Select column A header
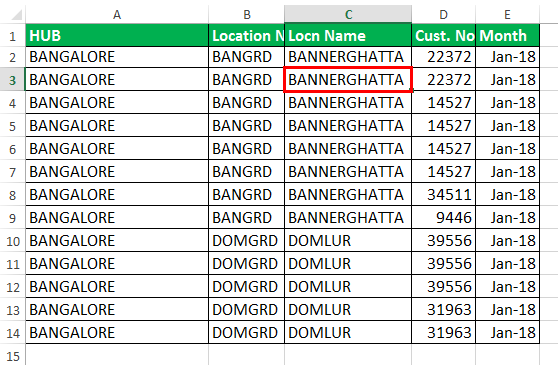The image size is (558, 365). click(x=117, y=15)
